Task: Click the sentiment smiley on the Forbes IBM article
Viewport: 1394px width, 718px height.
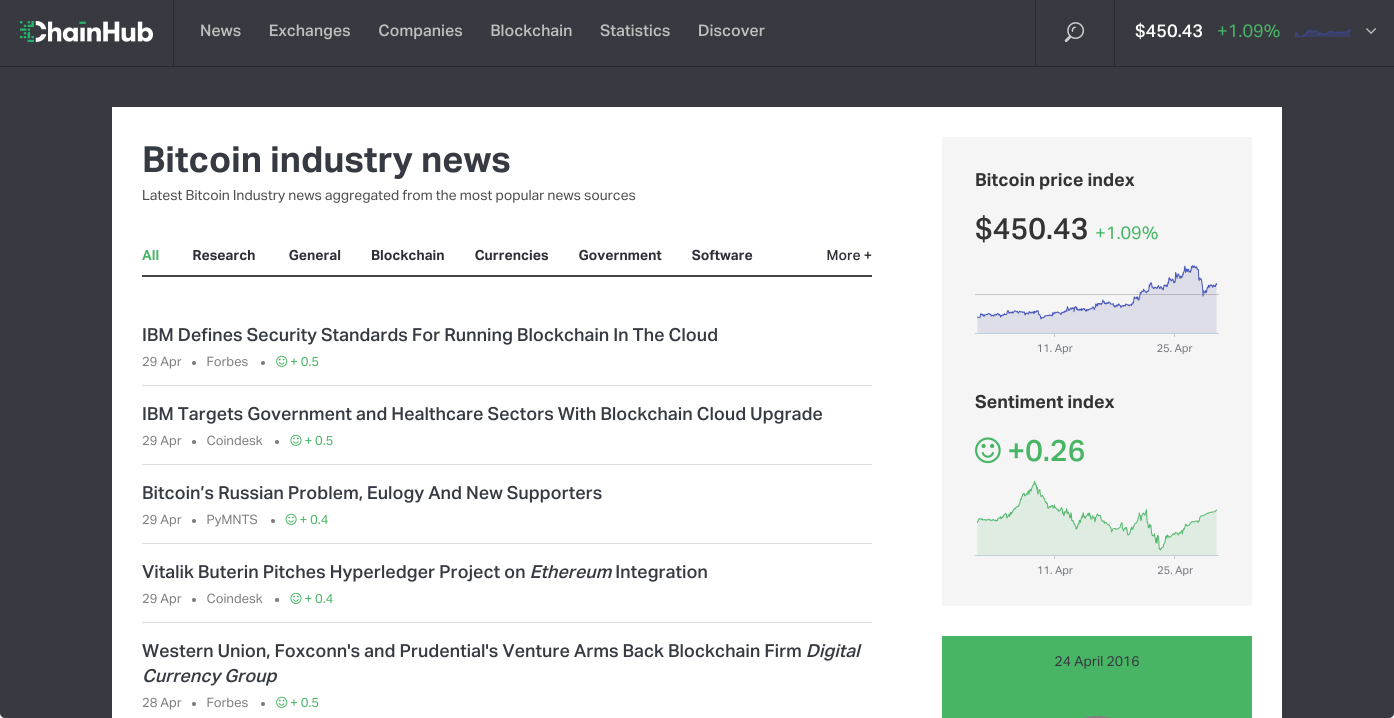Action: pos(282,362)
